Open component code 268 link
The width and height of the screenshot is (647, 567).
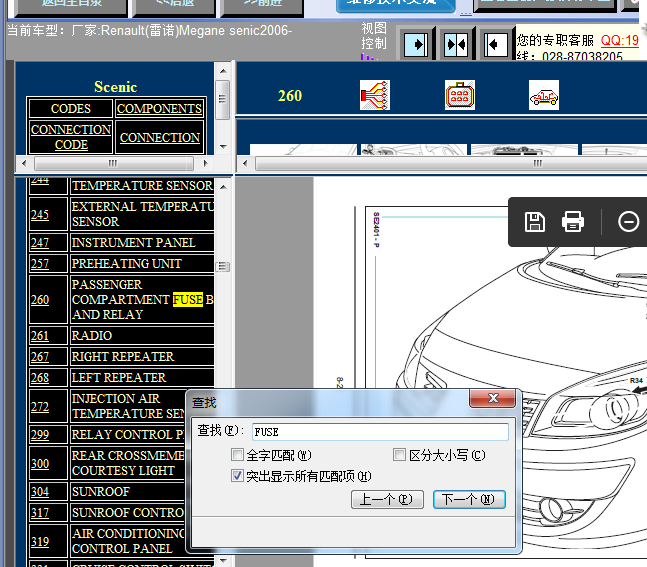40,378
